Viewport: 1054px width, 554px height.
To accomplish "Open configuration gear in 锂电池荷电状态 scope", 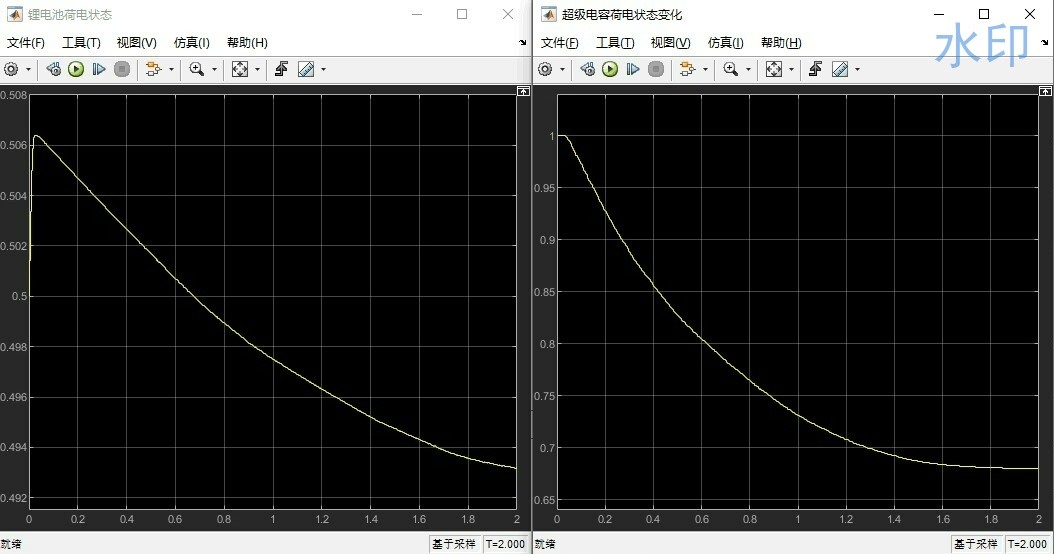I will [x=11, y=69].
